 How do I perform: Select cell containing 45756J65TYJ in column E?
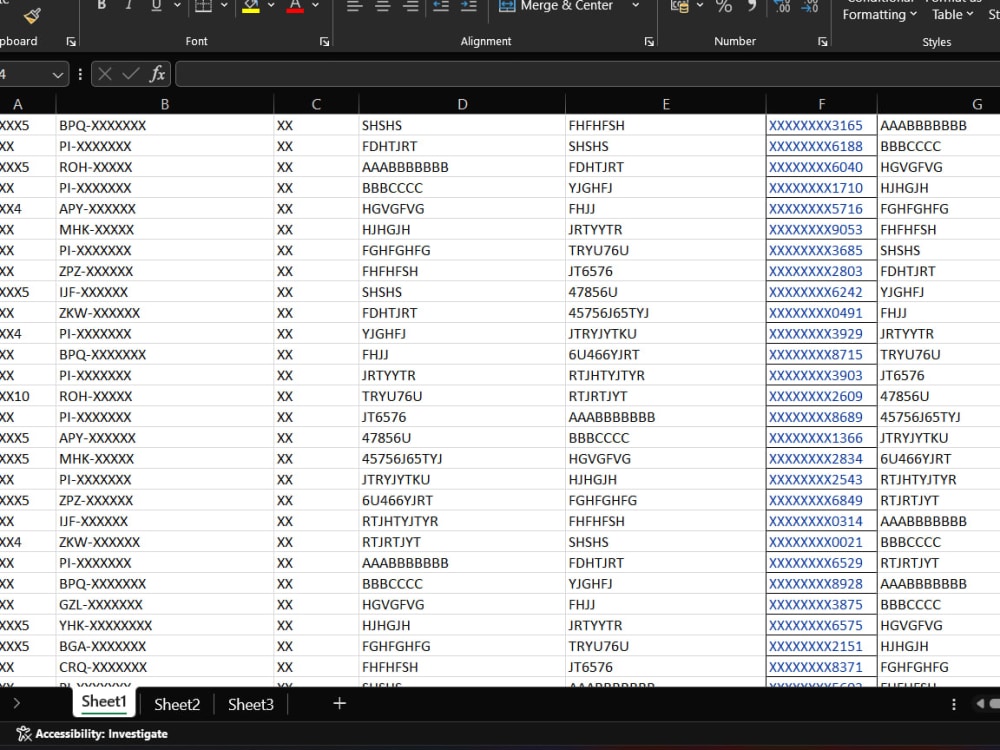tap(665, 313)
